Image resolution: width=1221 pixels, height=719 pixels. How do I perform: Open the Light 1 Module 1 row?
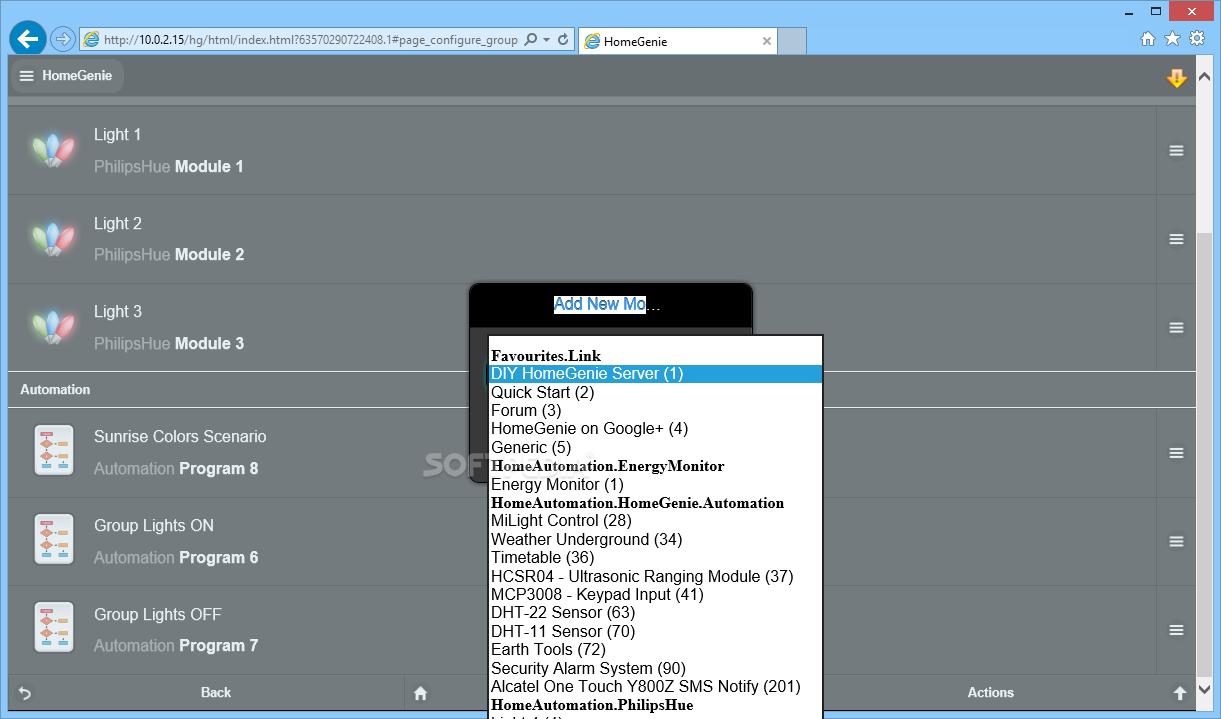click(x=582, y=150)
